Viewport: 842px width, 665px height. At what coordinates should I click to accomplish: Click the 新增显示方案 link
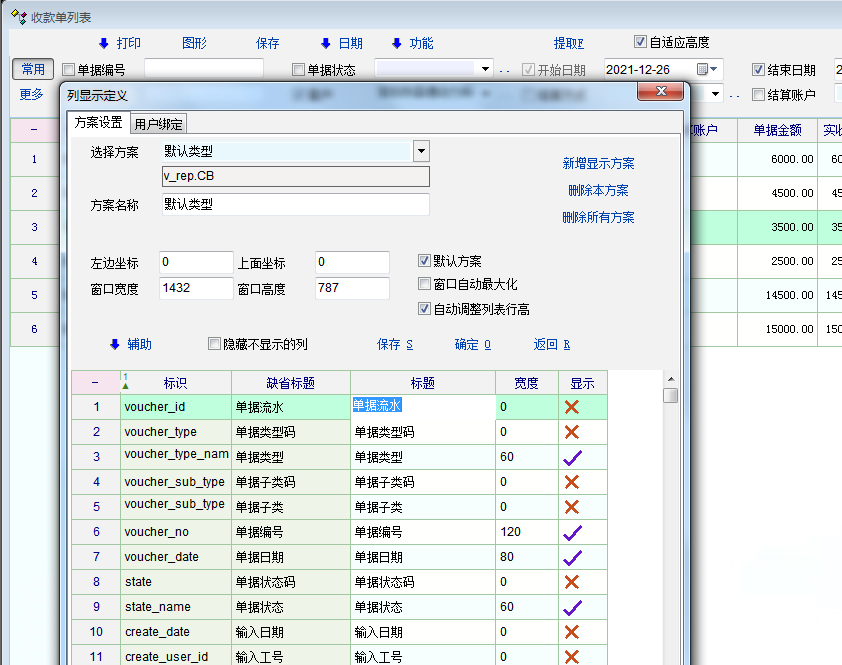[x=598, y=163]
